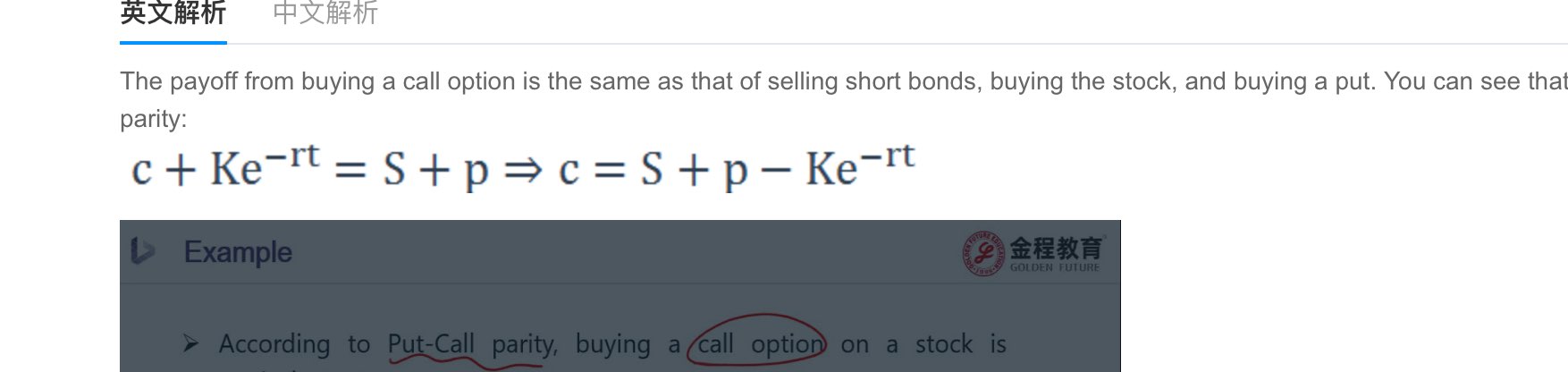Click the underlined 'Put-Call' text

pos(431,343)
